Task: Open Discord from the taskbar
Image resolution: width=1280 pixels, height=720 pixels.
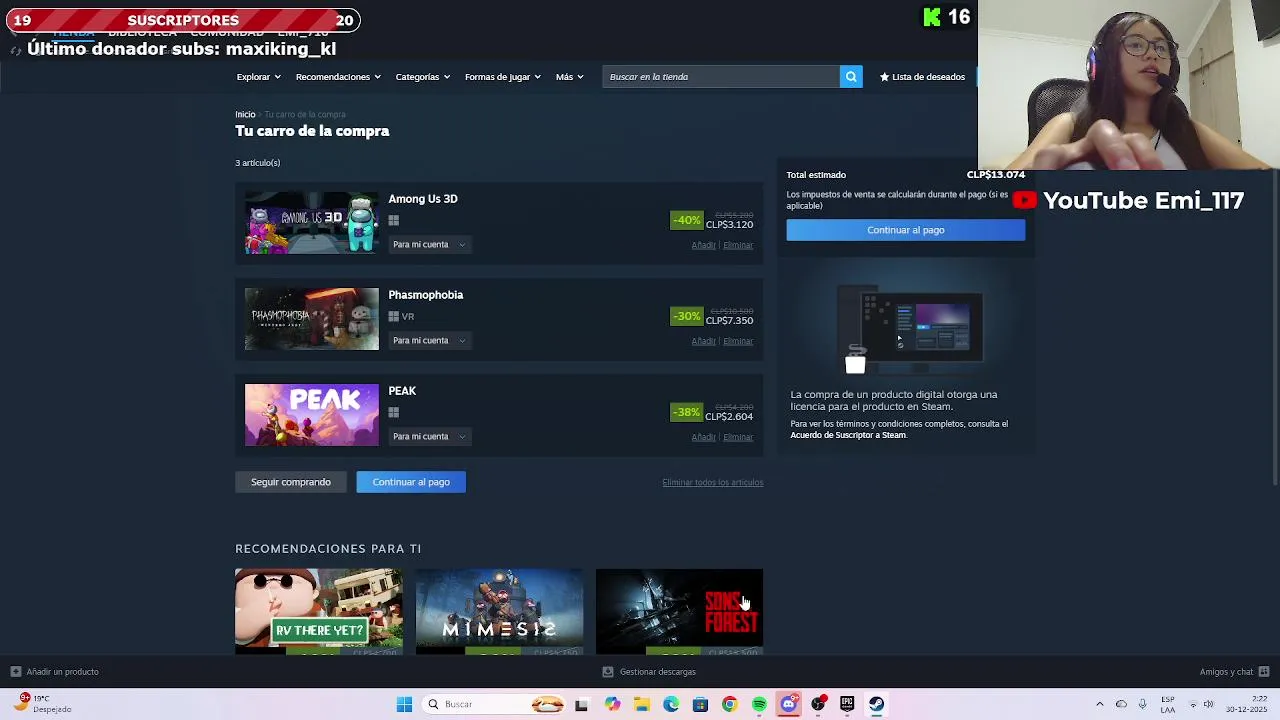Action: click(x=788, y=705)
